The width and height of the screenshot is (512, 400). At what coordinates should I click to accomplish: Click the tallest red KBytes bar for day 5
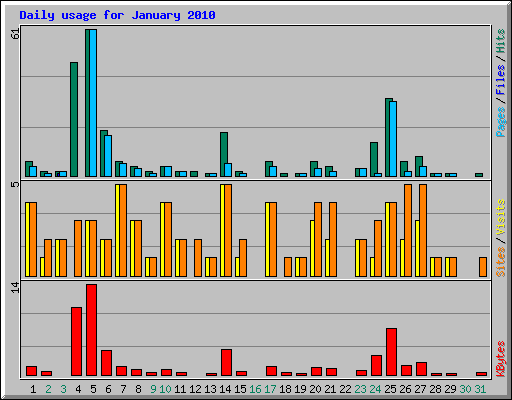pyautogui.click(x=91, y=330)
